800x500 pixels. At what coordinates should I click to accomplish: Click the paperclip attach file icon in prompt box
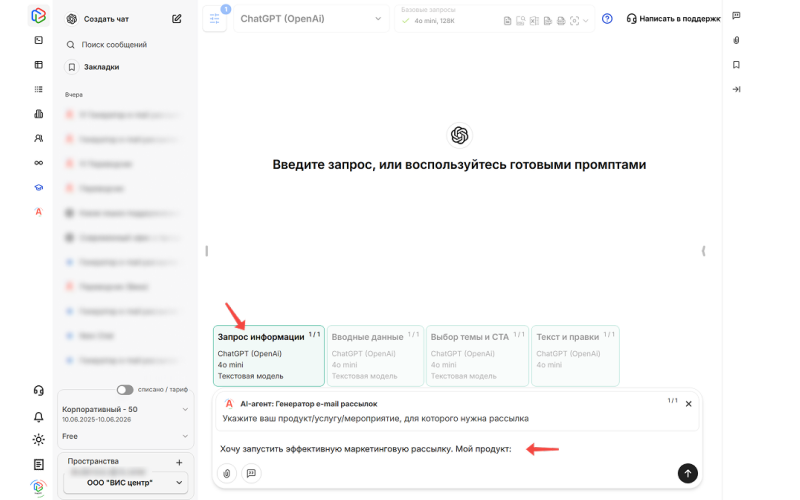click(x=227, y=473)
